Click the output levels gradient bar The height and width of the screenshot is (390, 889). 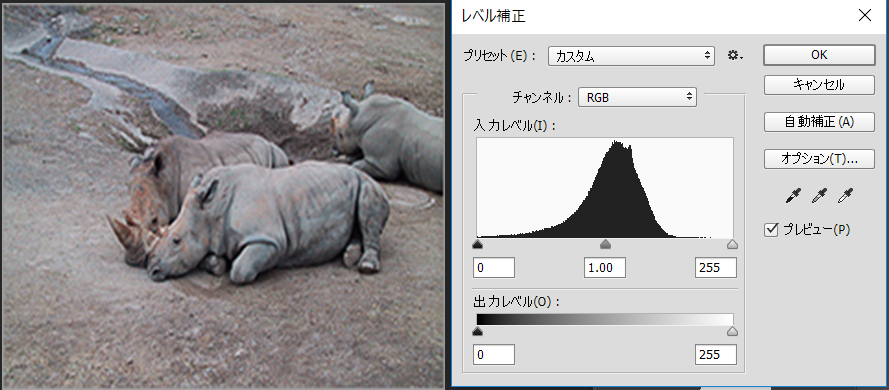(x=605, y=319)
